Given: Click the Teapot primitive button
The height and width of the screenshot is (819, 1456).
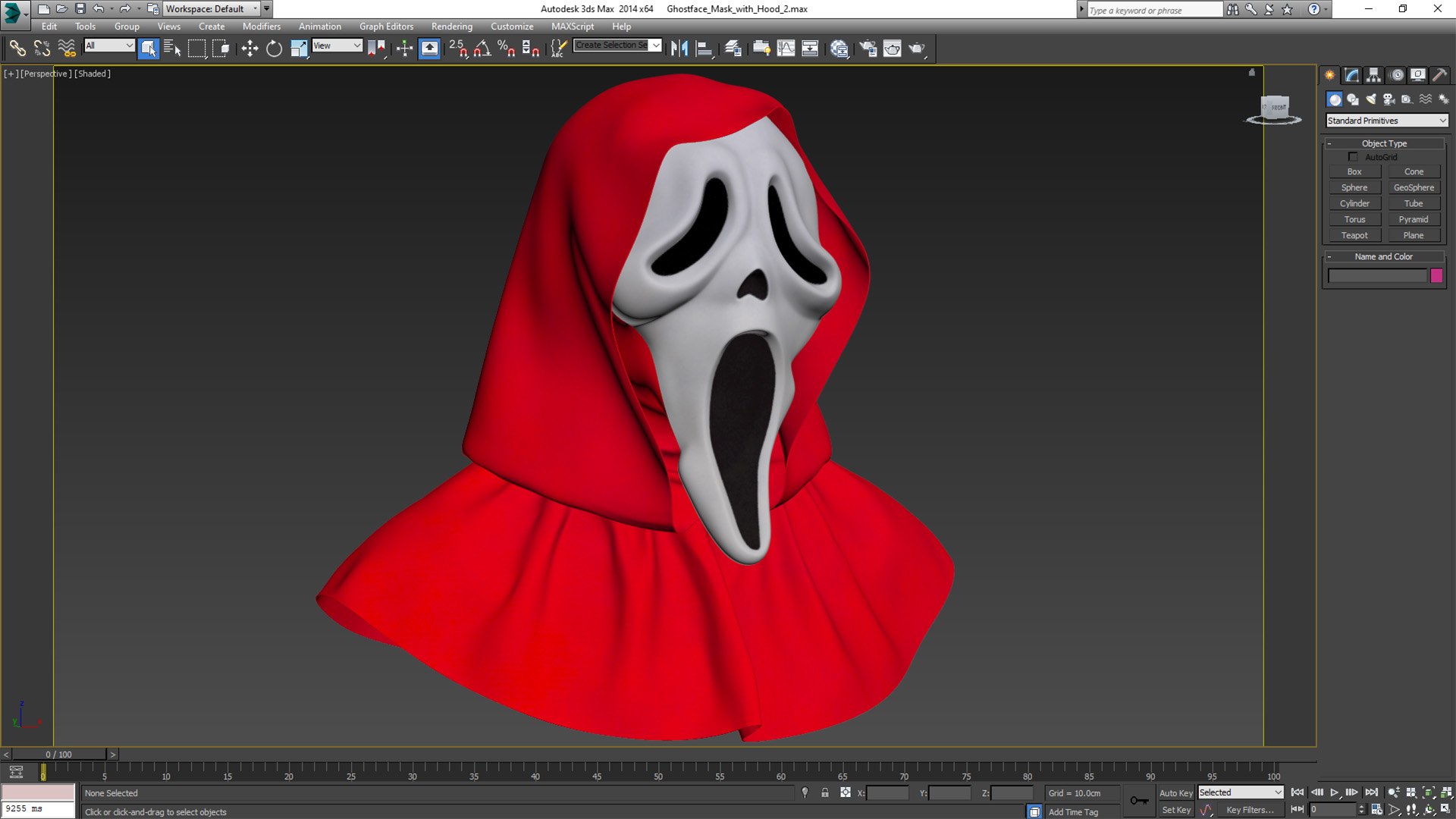Looking at the screenshot, I should pos(1354,235).
